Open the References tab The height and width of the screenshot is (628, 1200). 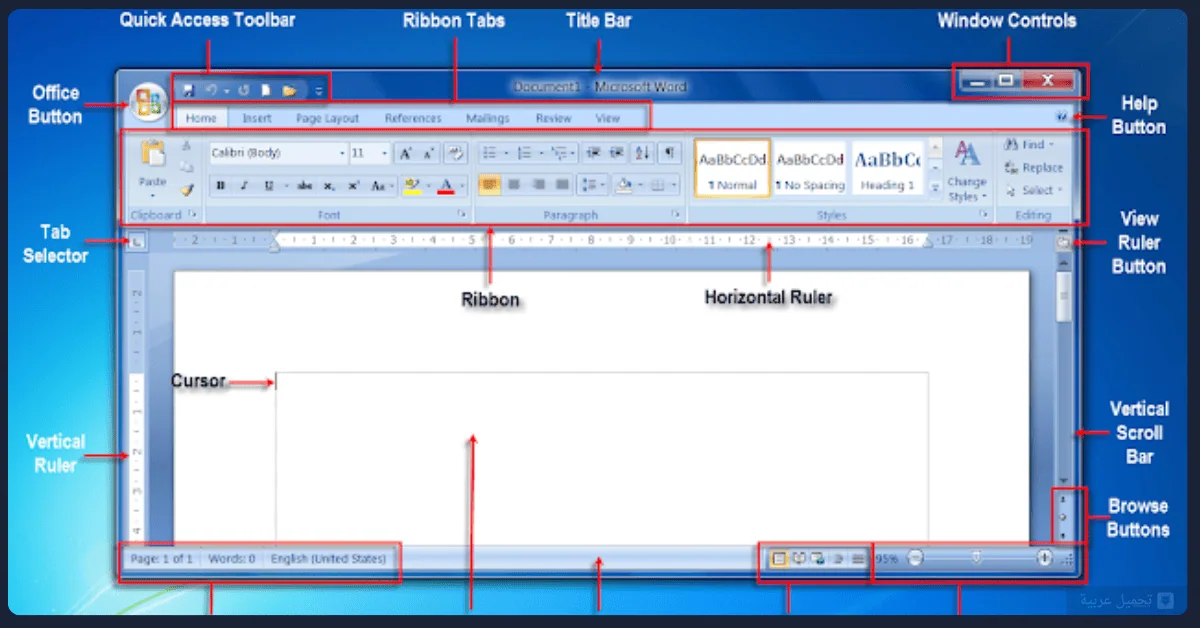[413, 118]
